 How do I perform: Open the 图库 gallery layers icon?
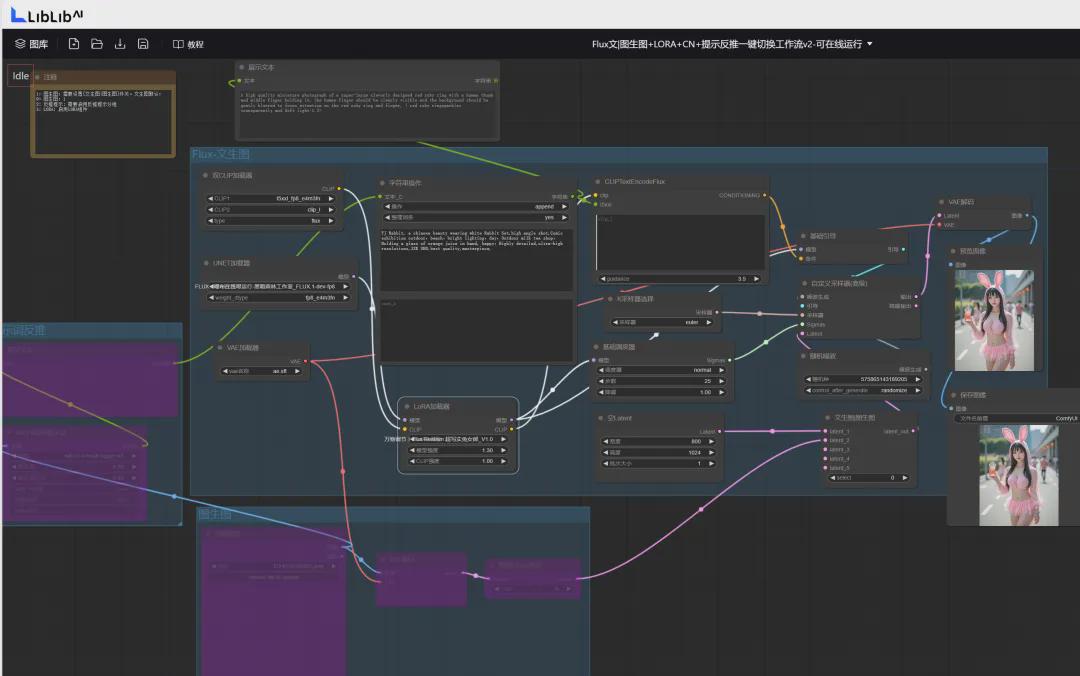pyautogui.click(x=20, y=44)
